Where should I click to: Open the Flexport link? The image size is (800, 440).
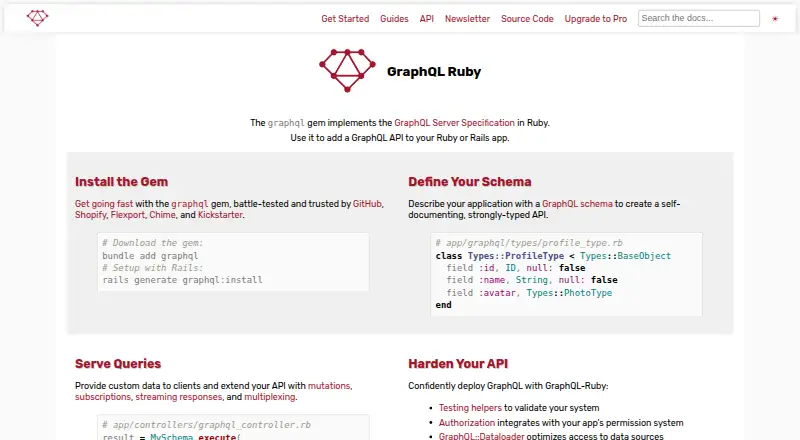coord(128,215)
